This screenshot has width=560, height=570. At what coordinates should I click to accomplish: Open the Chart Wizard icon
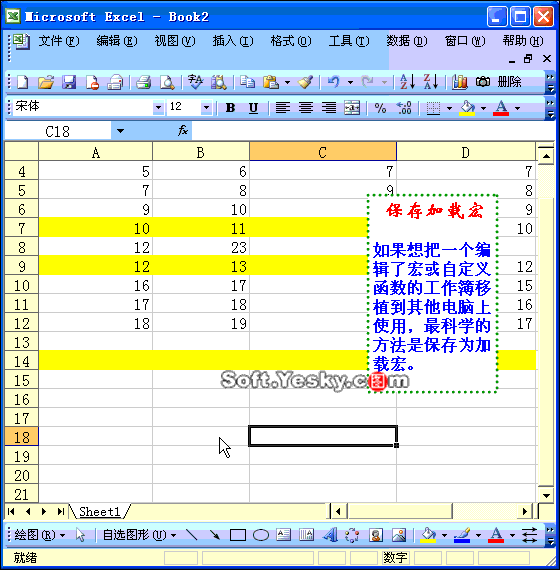(460, 82)
